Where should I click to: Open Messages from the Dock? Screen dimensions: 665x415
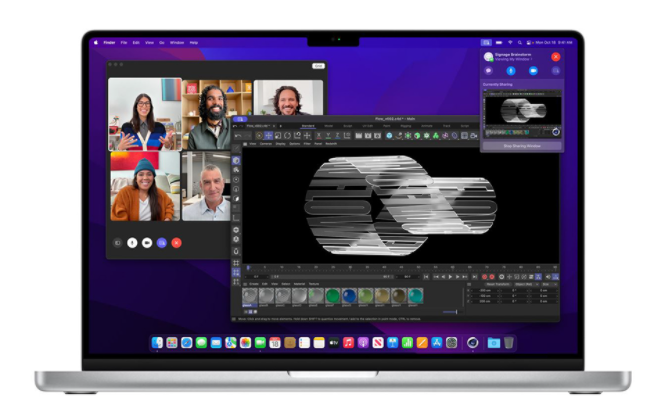point(201,343)
